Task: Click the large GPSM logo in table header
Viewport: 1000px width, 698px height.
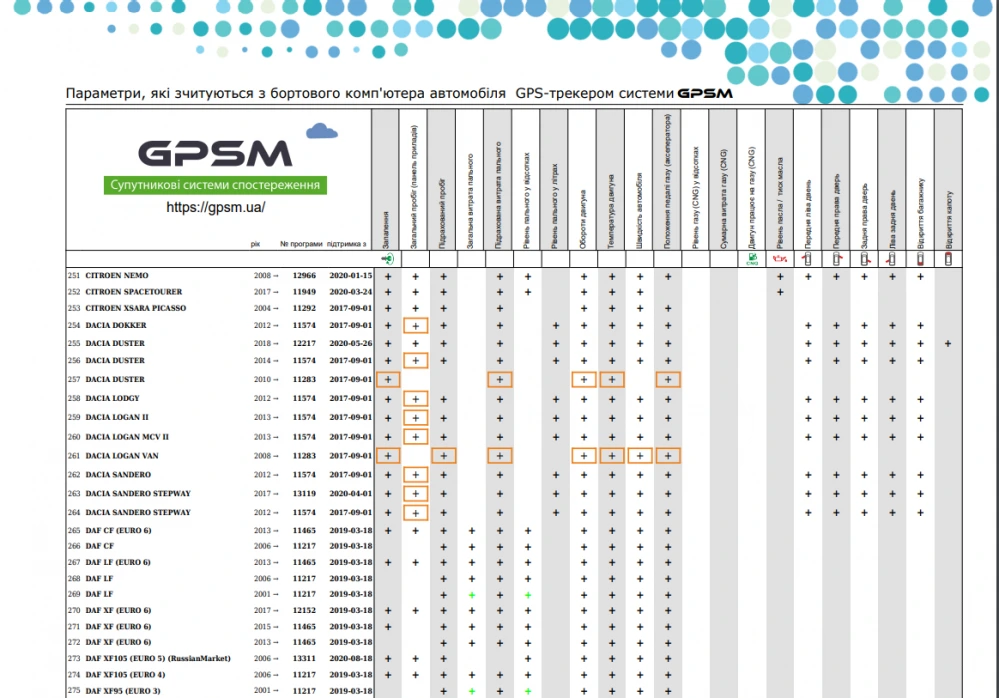Action: [214, 153]
